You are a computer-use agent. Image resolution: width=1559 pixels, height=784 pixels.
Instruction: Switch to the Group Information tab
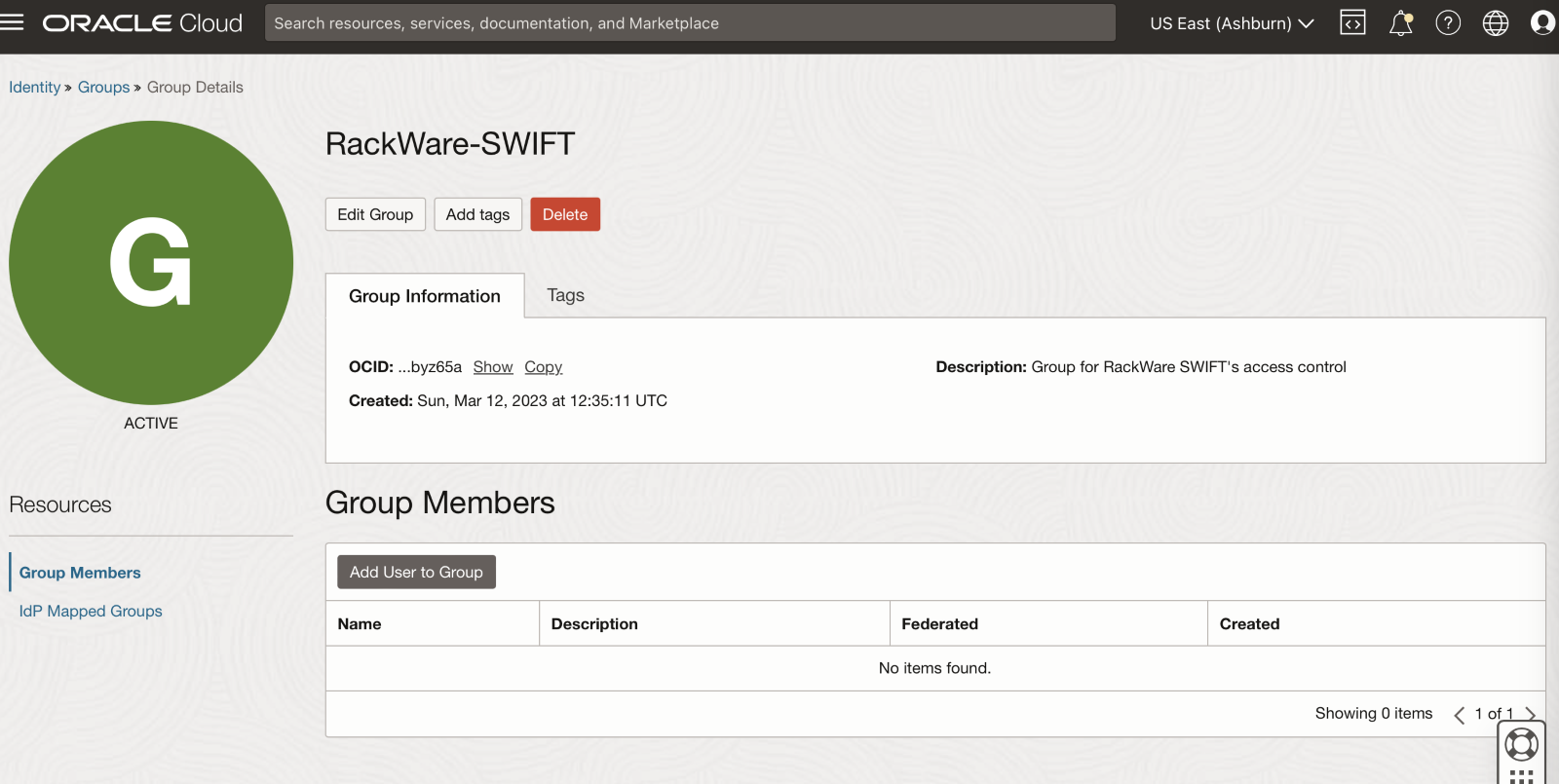425,296
